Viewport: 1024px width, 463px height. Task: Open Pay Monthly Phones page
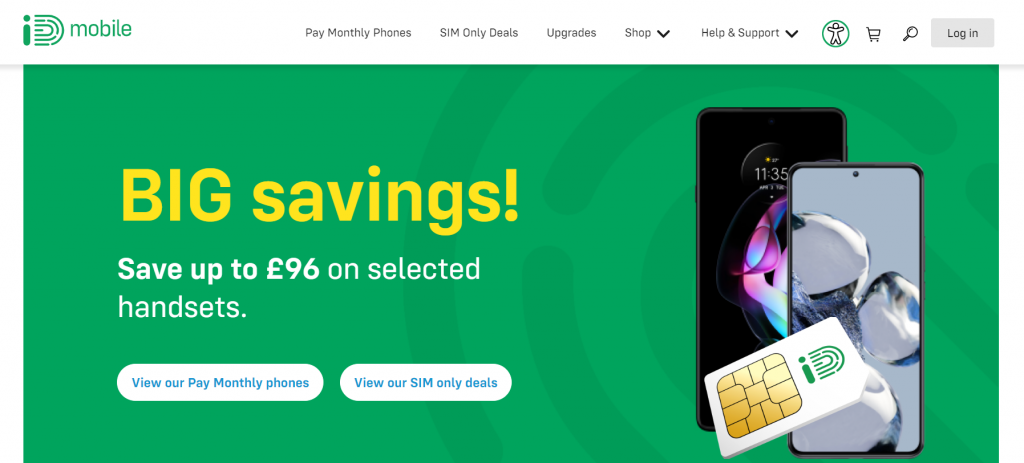point(359,33)
